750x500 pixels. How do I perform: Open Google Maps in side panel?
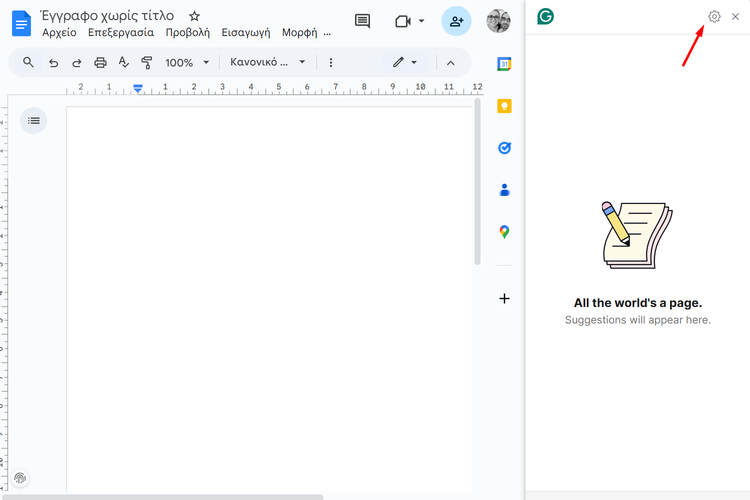505,232
